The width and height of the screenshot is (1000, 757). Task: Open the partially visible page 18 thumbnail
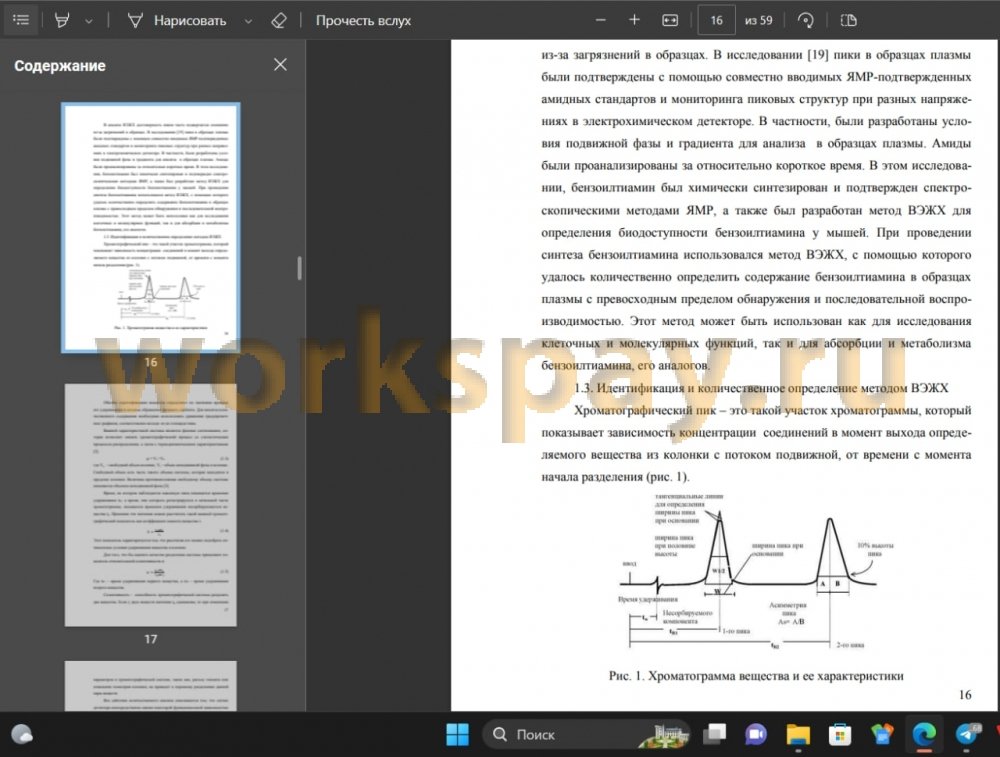tap(151, 686)
